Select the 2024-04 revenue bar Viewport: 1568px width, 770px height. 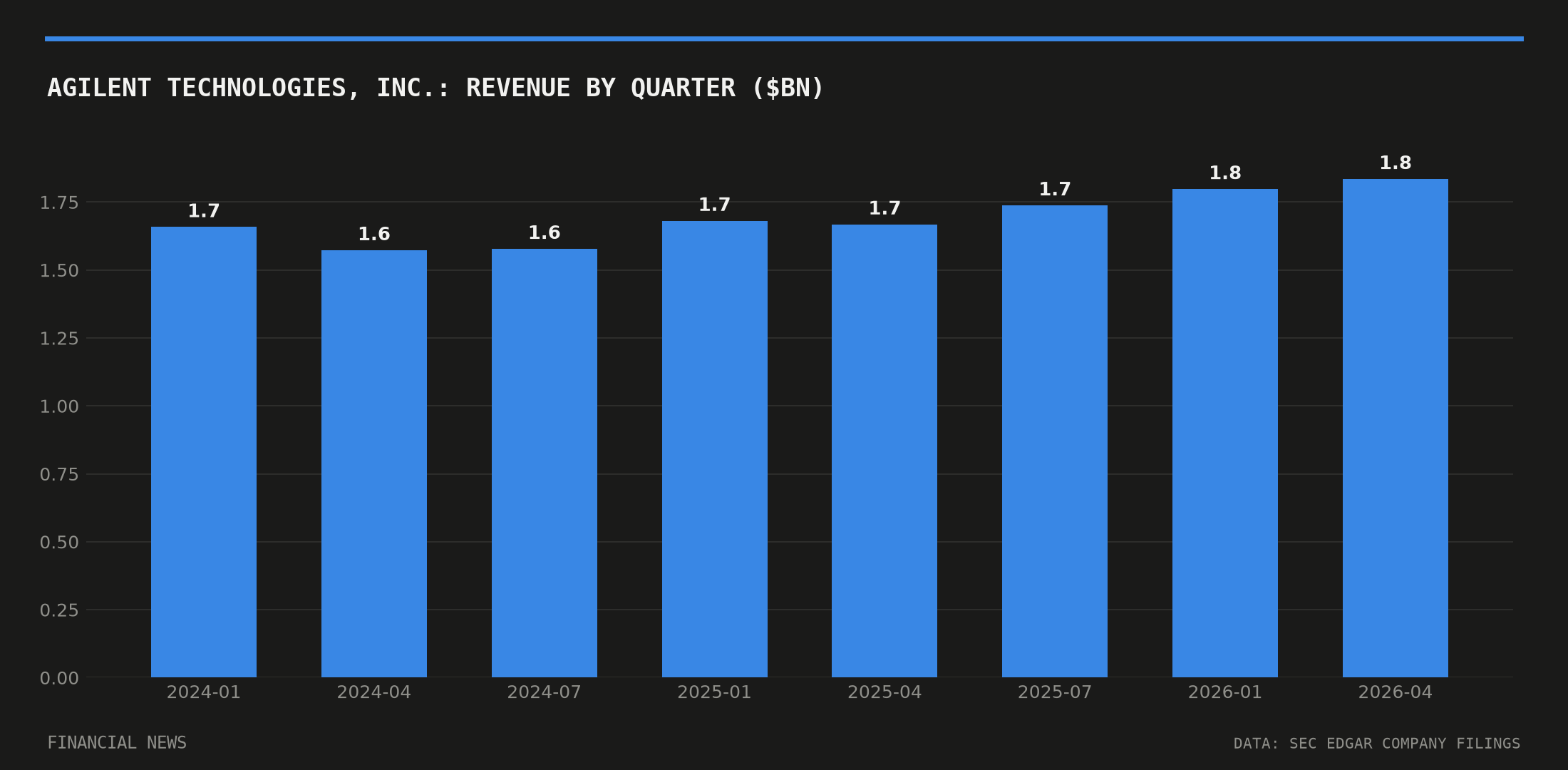pos(374,463)
